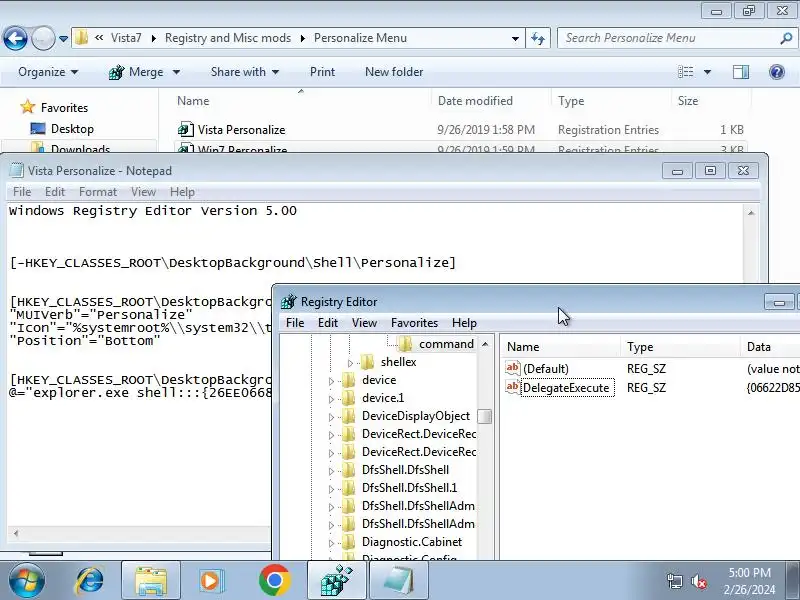This screenshot has height=600, width=800.
Task: Select the (Default) registry value
Action: [545, 368]
